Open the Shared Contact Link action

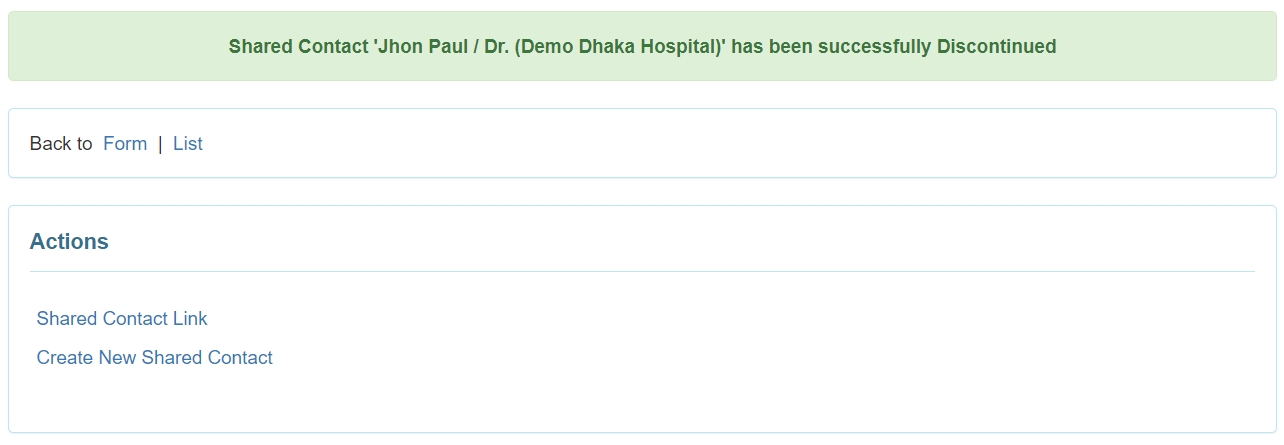[x=122, y=319]
